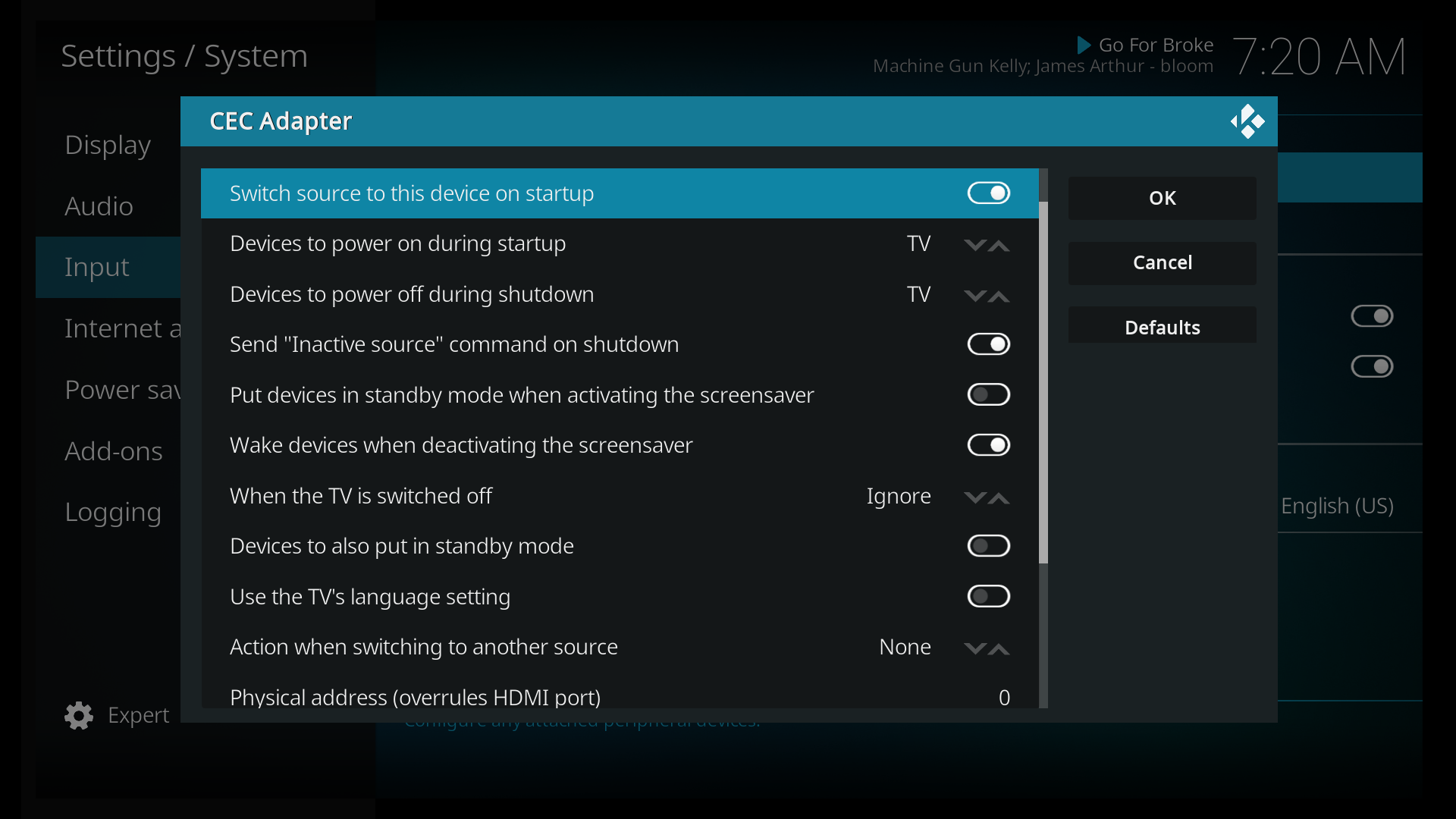1456x819 pixels.
Task: Disable Send Inactive source command on shutdown
Action: tap(988, 344)
